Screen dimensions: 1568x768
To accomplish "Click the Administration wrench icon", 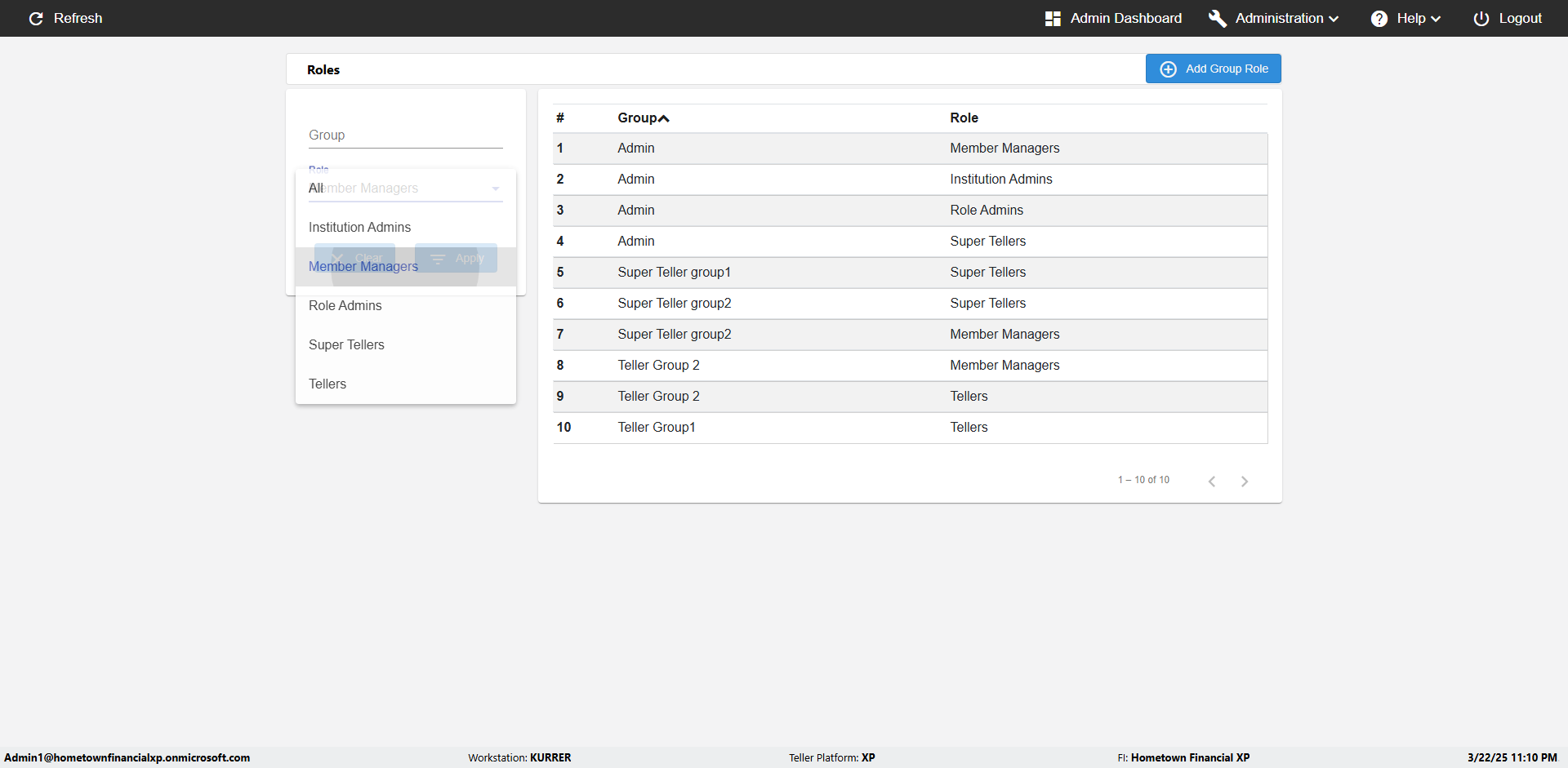I will 1218,18.
